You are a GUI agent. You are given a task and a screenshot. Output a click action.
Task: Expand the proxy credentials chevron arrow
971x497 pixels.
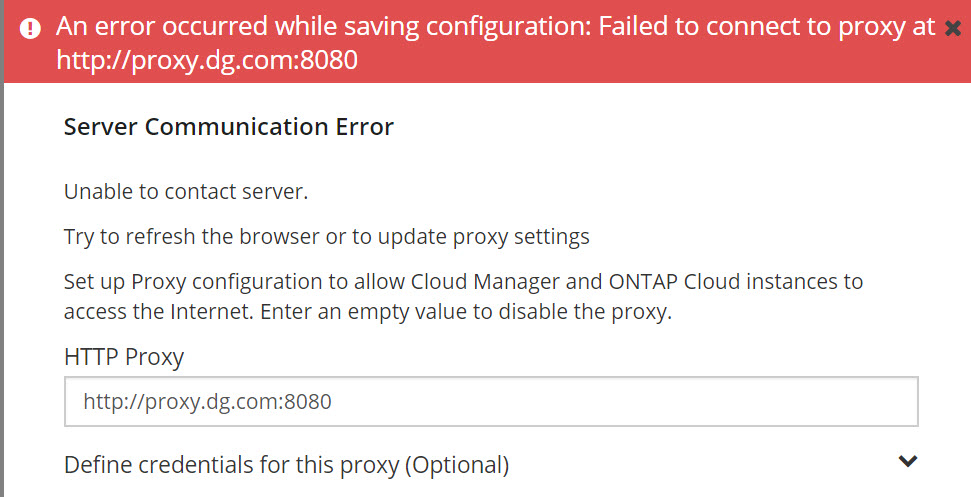click(x=907, y=461)
